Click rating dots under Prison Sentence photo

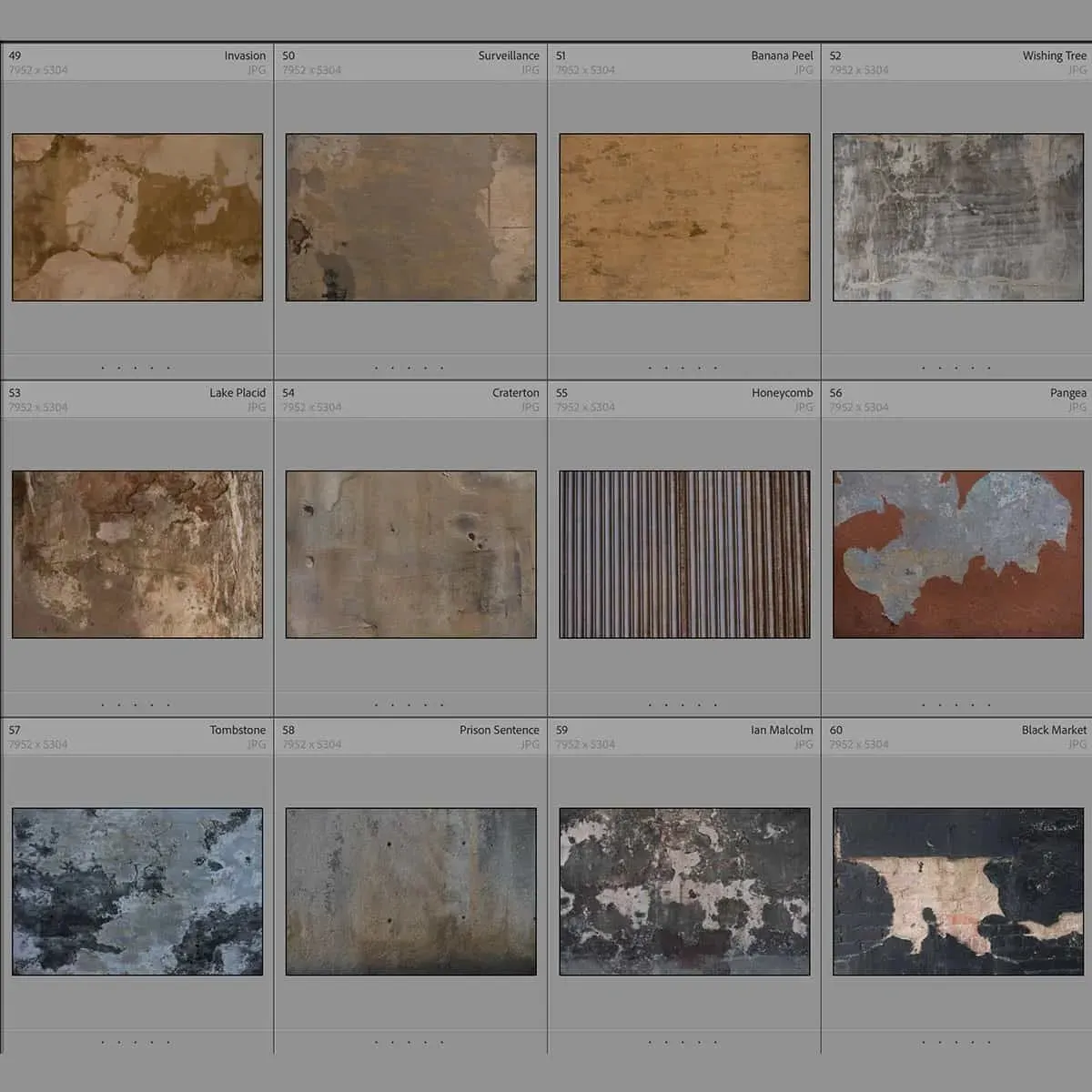[x=409, y=1042]
